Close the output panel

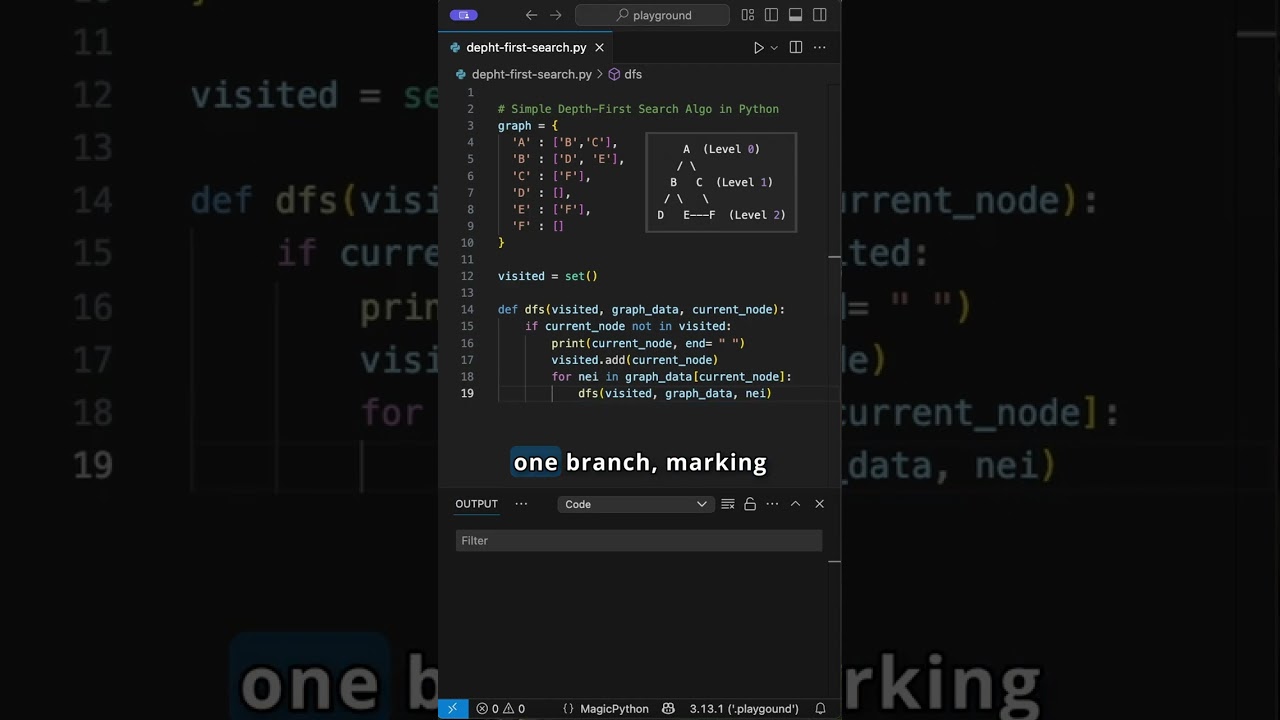pos(820,504)
